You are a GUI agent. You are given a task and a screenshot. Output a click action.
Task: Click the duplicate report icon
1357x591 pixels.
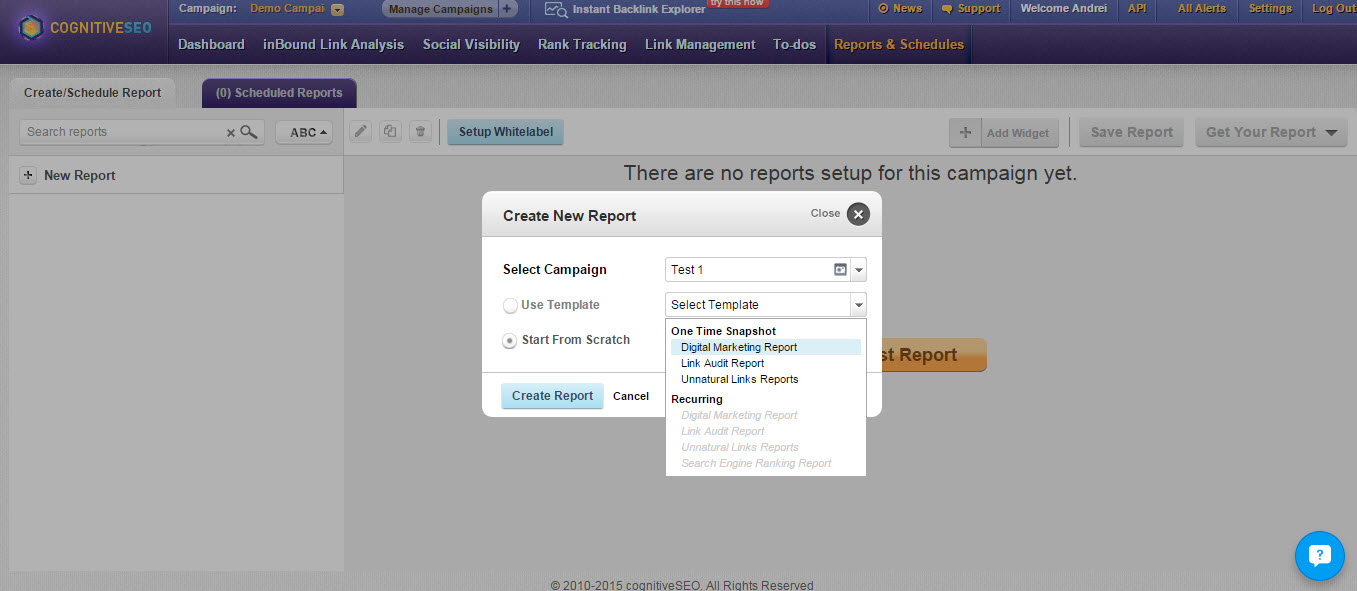[390, 132]
